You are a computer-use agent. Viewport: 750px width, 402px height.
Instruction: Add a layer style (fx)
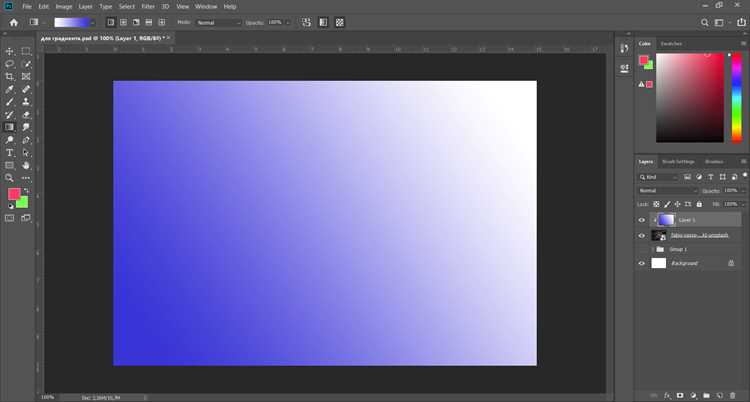(667, 396)
